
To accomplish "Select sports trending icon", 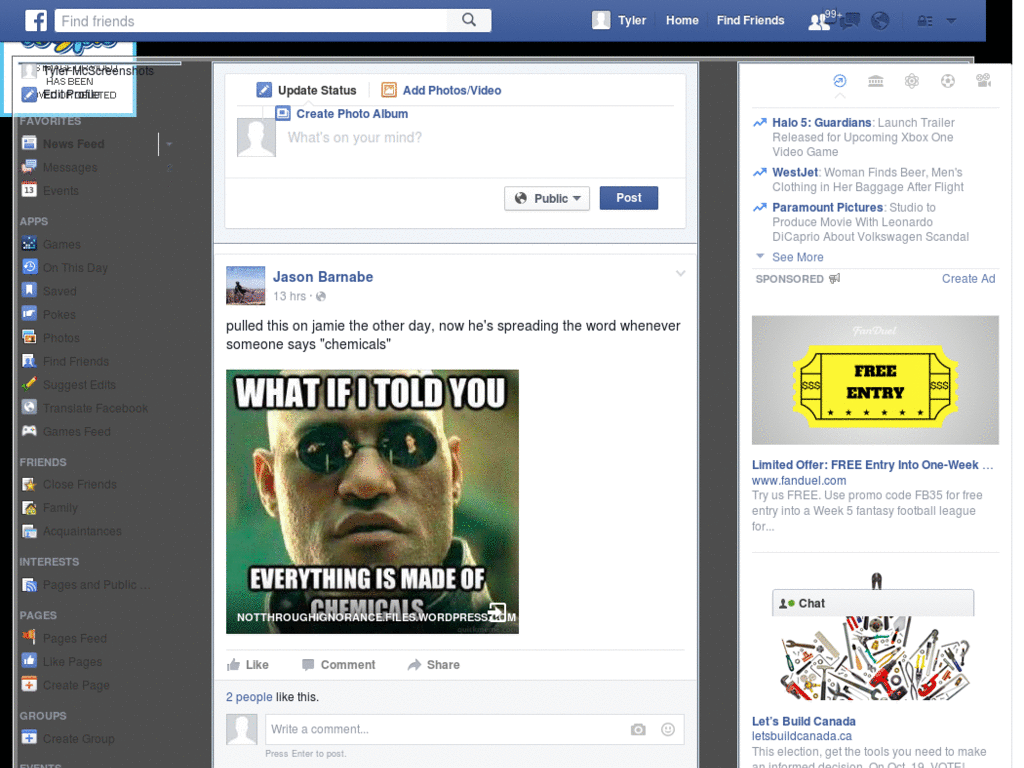I will tap(948, 81).
